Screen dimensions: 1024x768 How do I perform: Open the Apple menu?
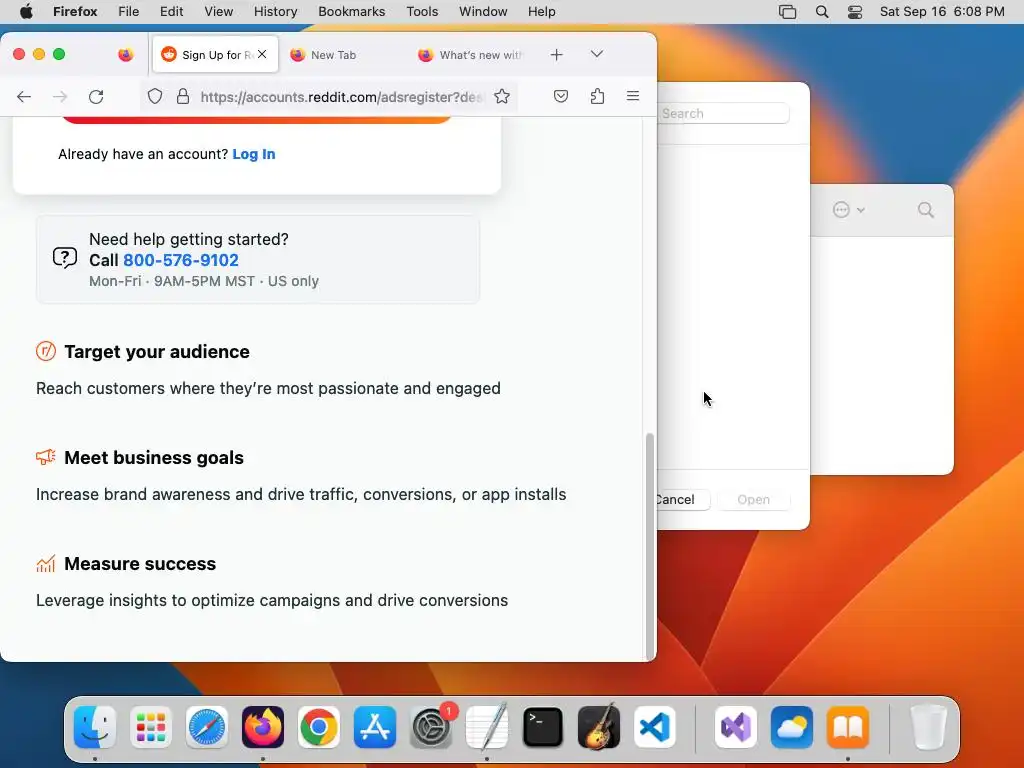tap(26, 12)
